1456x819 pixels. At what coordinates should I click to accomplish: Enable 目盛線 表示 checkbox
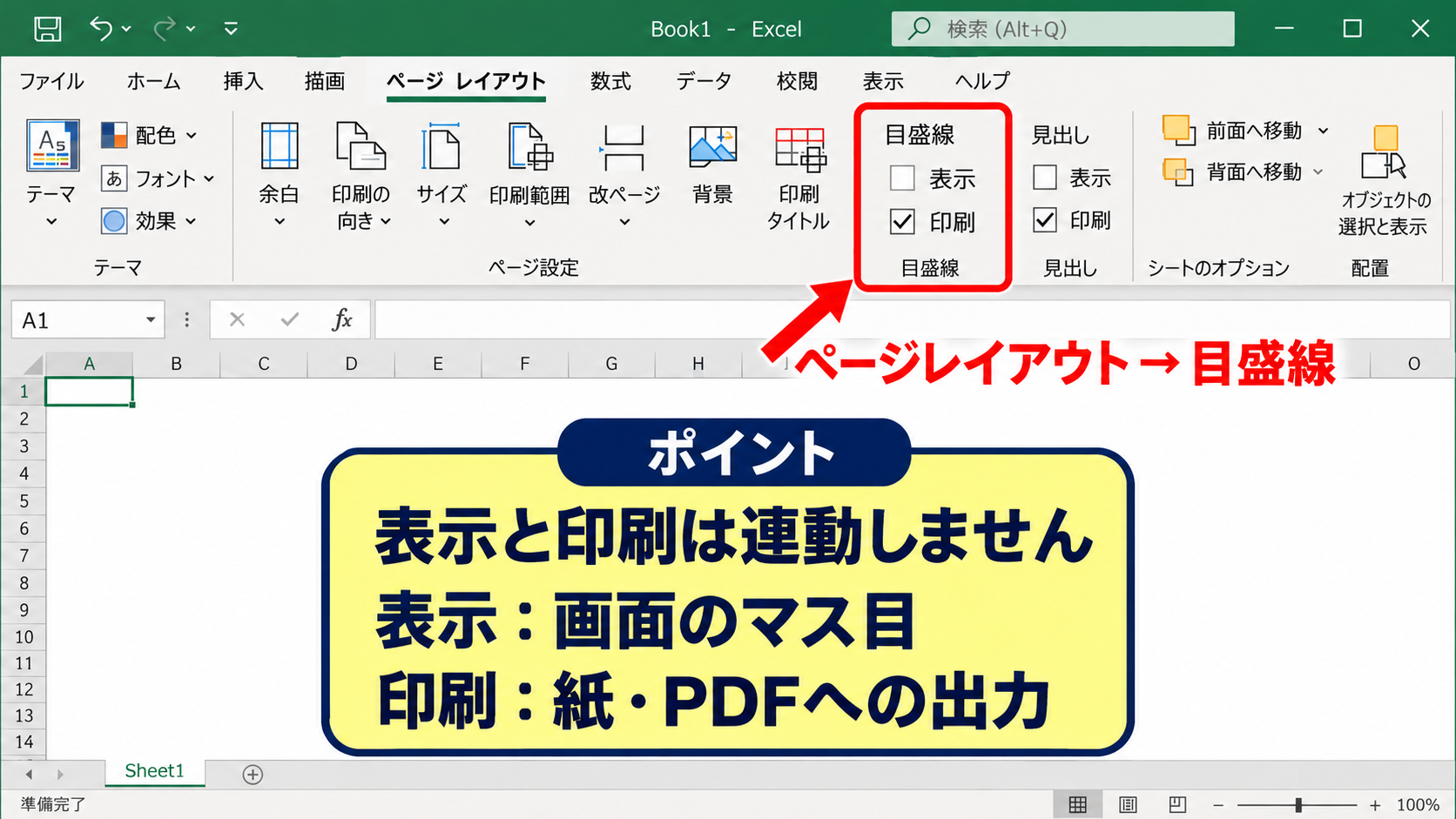[x=902, y=178]
